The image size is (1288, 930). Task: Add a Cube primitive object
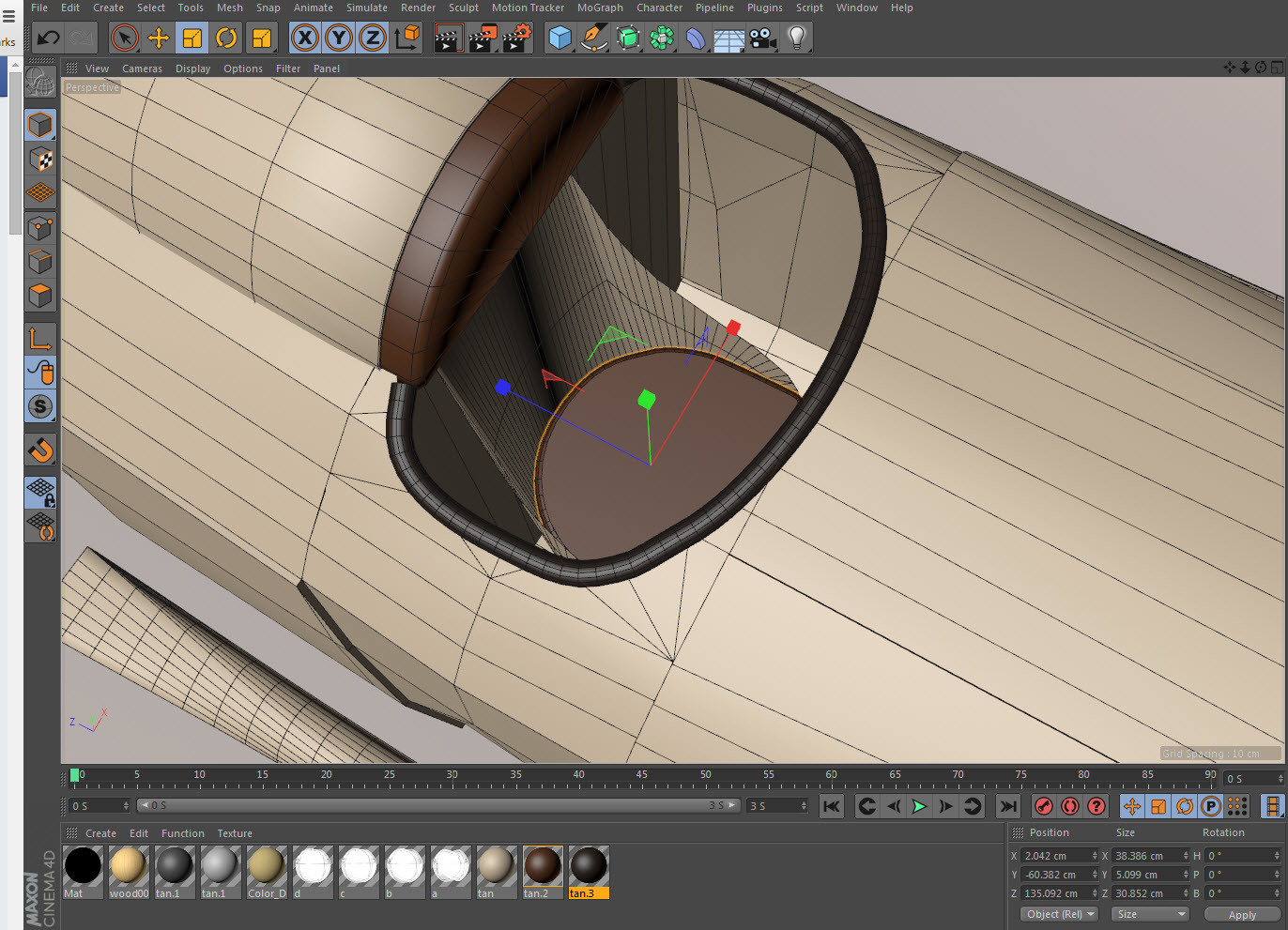pos(560,38)
